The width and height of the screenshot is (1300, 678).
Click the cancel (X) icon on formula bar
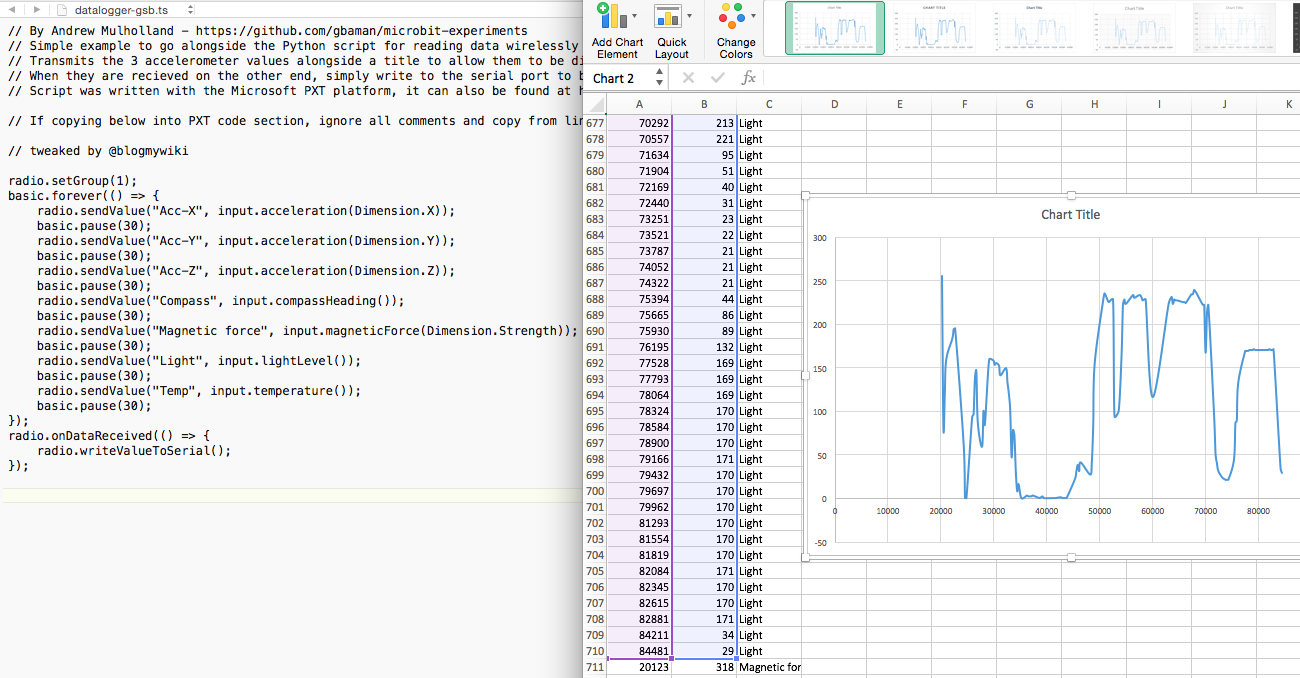tap(688, 77)
